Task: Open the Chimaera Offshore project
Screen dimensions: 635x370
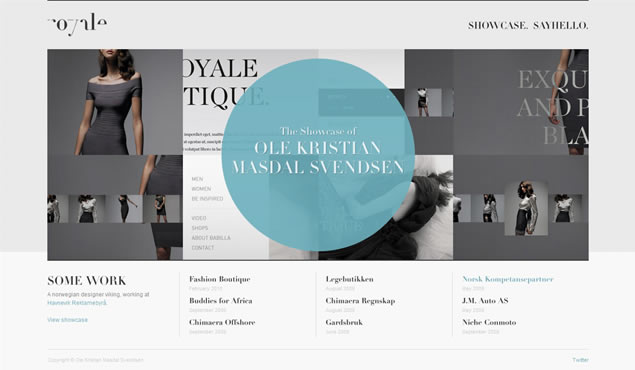Action: point(222,322)
